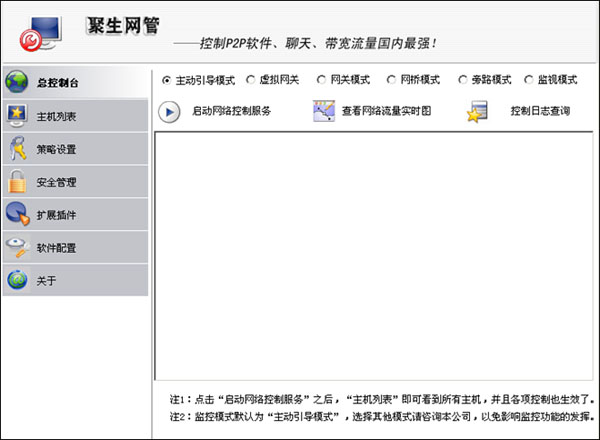The height and width of the screenshot is (440, 600).
Task: Click the plugin pie icon for 扩展插件
Action: click(x=18, y=214)
